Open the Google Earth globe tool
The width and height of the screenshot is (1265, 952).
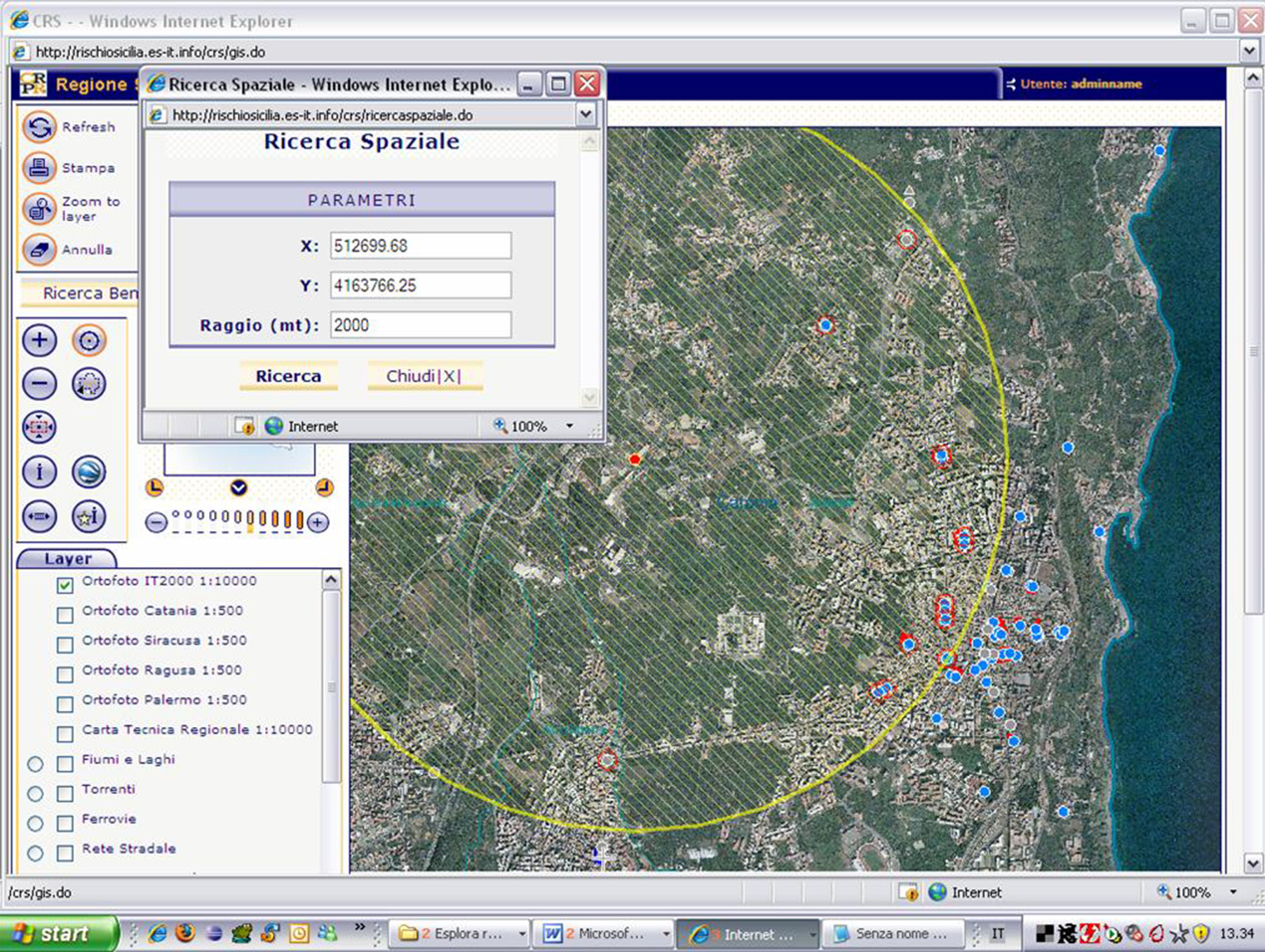coord(89,472)
